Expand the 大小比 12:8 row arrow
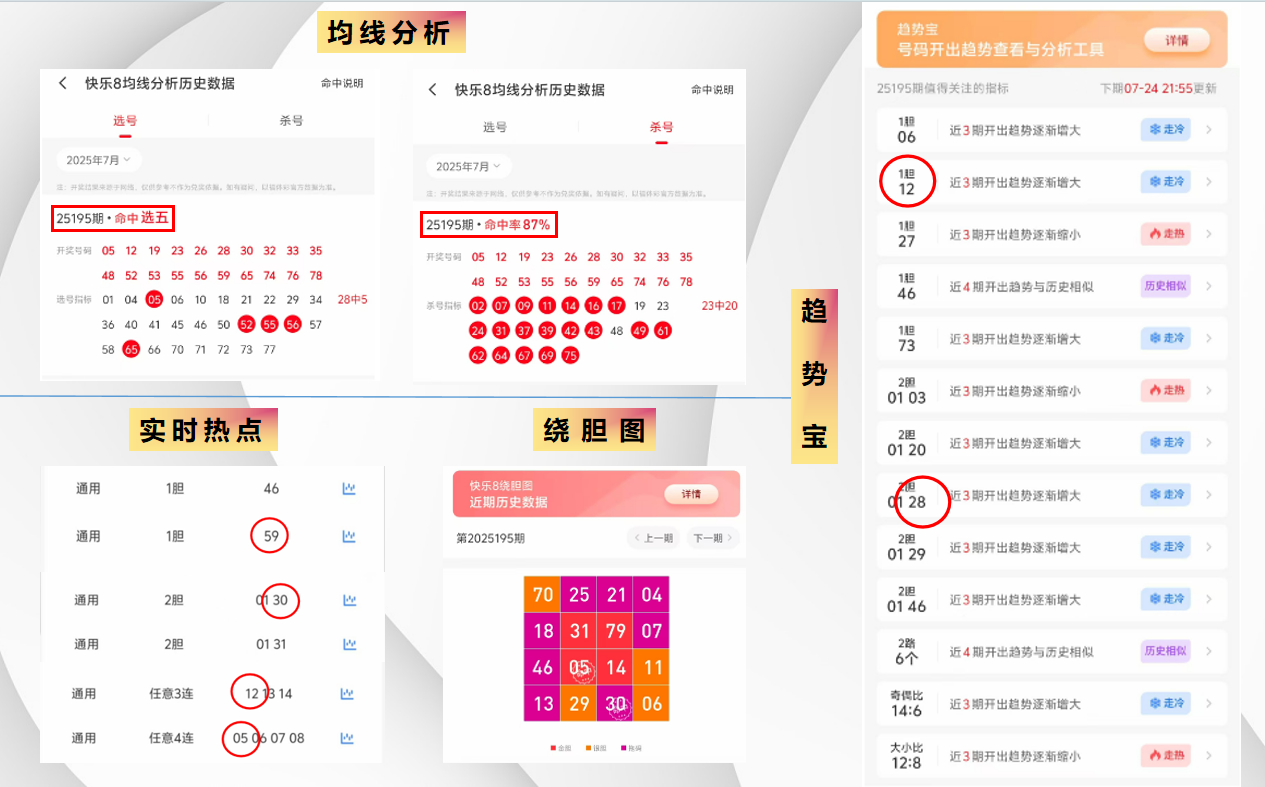Screen dimensions: 1265x787 pyautogui.click(x=1208, y=755)
